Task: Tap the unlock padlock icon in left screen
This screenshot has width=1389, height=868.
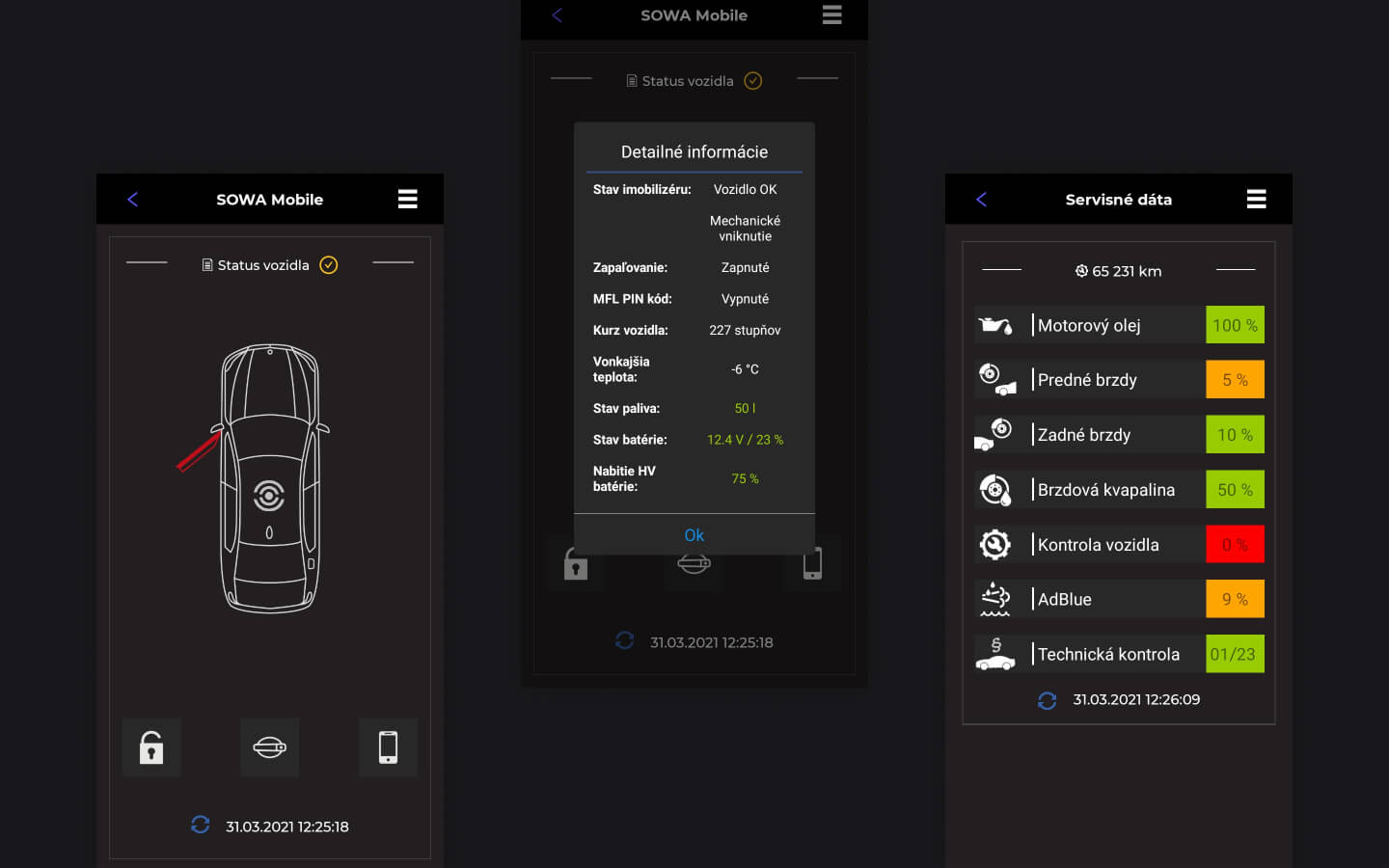Action: coord(151,747)
